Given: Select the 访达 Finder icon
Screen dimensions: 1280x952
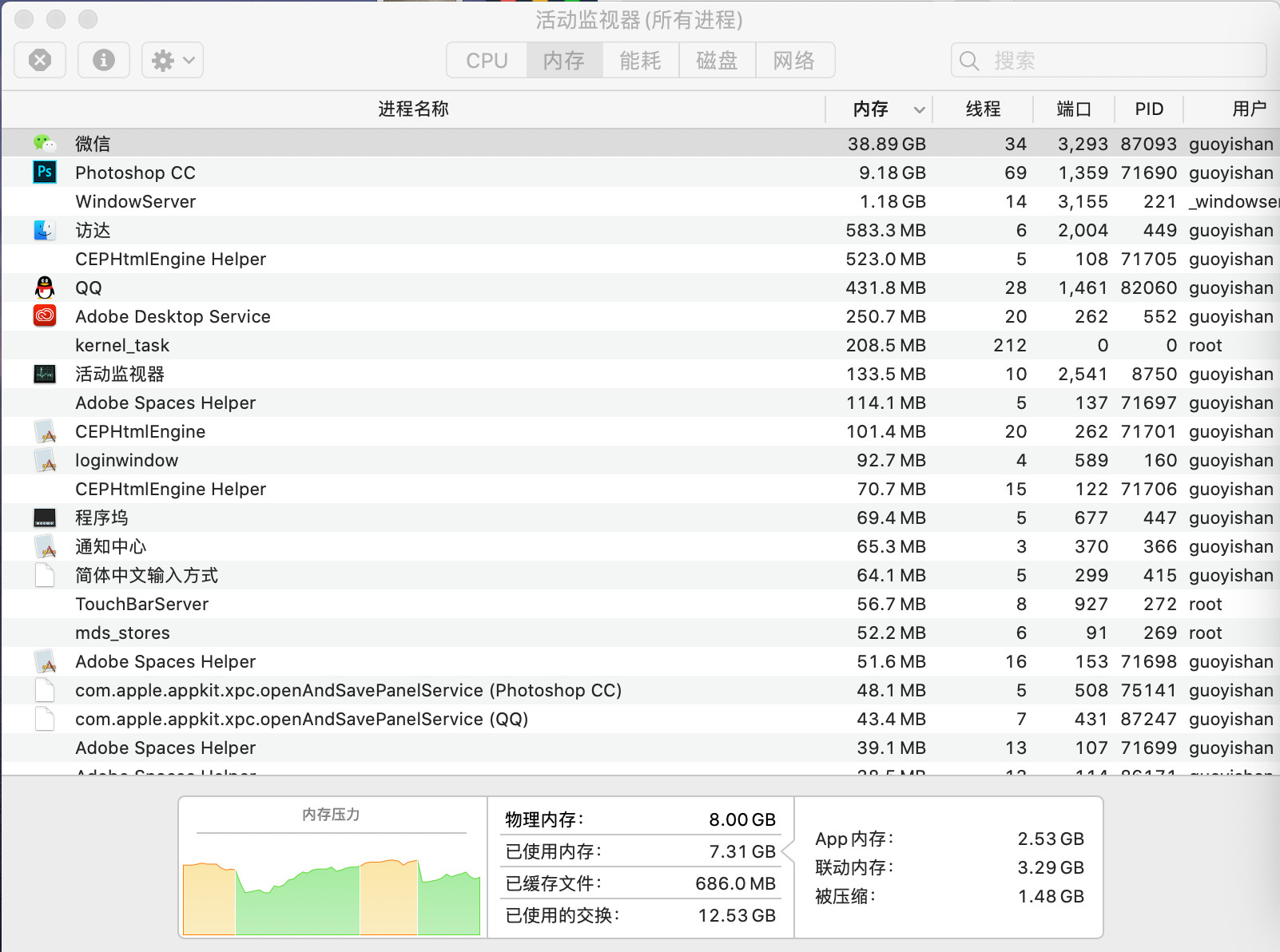Looking at the screenshot, I should pos(45,230).
